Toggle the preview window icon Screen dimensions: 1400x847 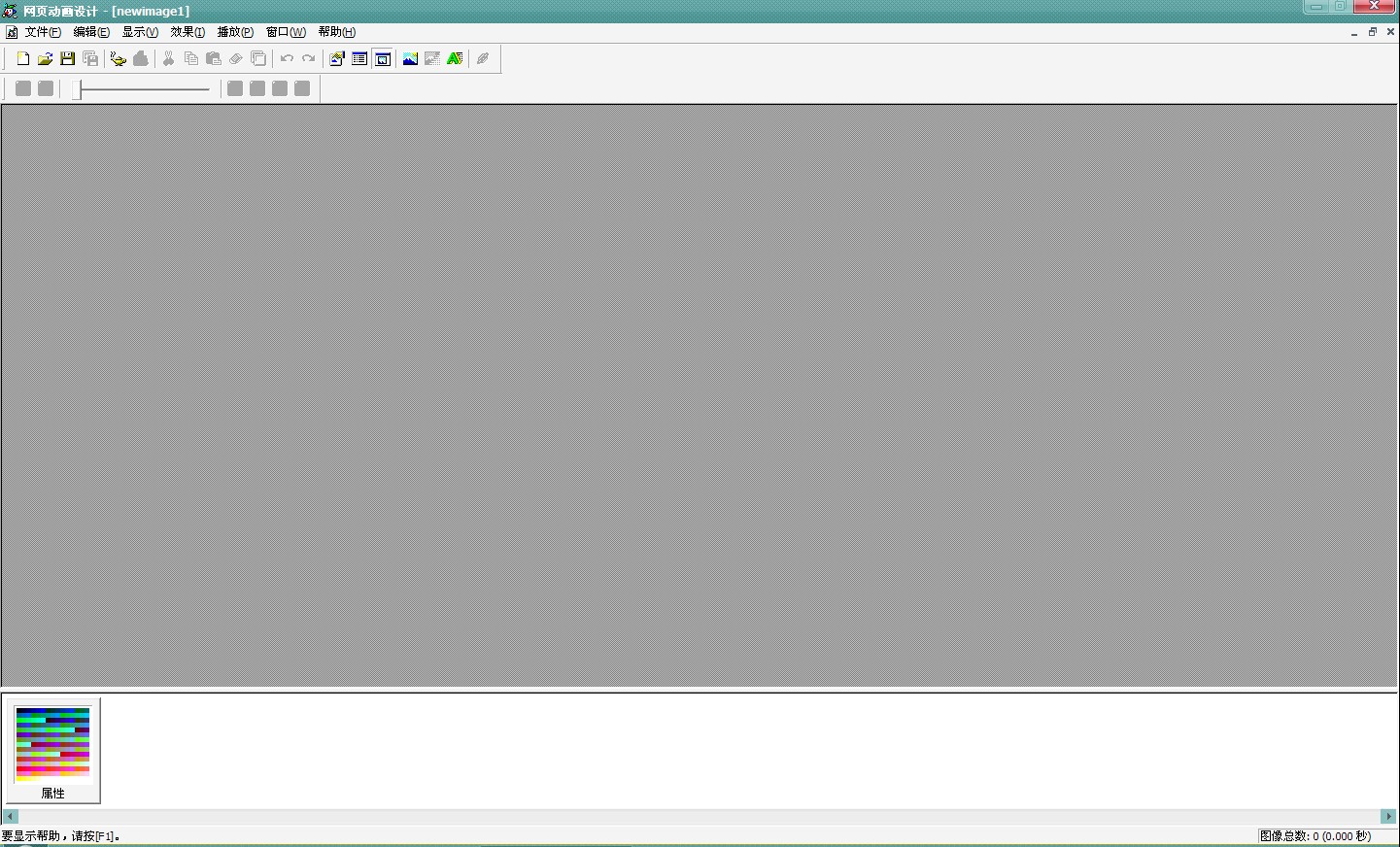pos(383,59)
